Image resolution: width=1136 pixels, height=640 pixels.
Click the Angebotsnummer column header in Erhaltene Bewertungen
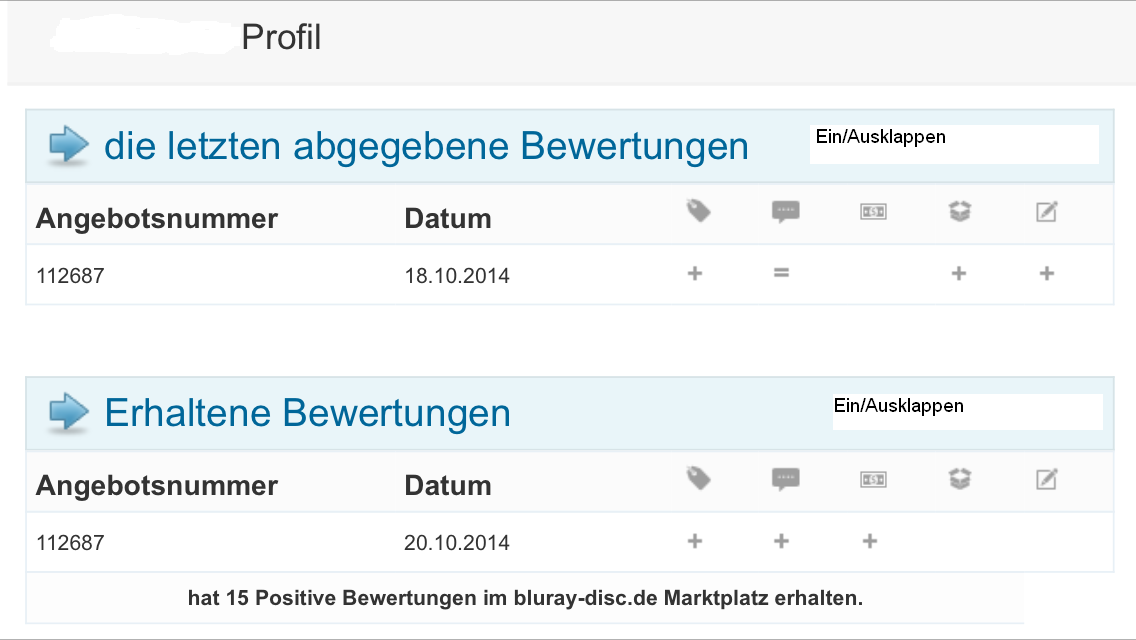tap(157, 486)
